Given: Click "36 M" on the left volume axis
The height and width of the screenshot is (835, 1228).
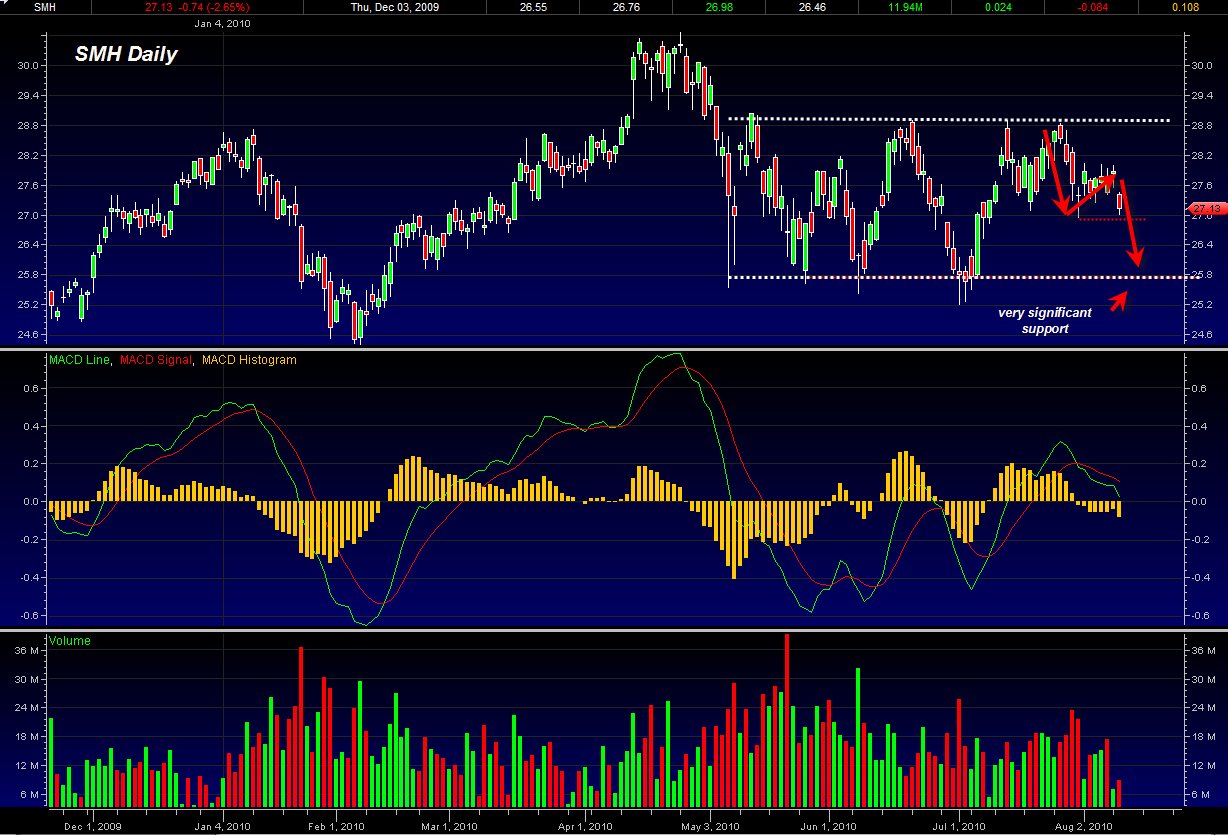Looking at the screenshot, I should coord(26,651).
